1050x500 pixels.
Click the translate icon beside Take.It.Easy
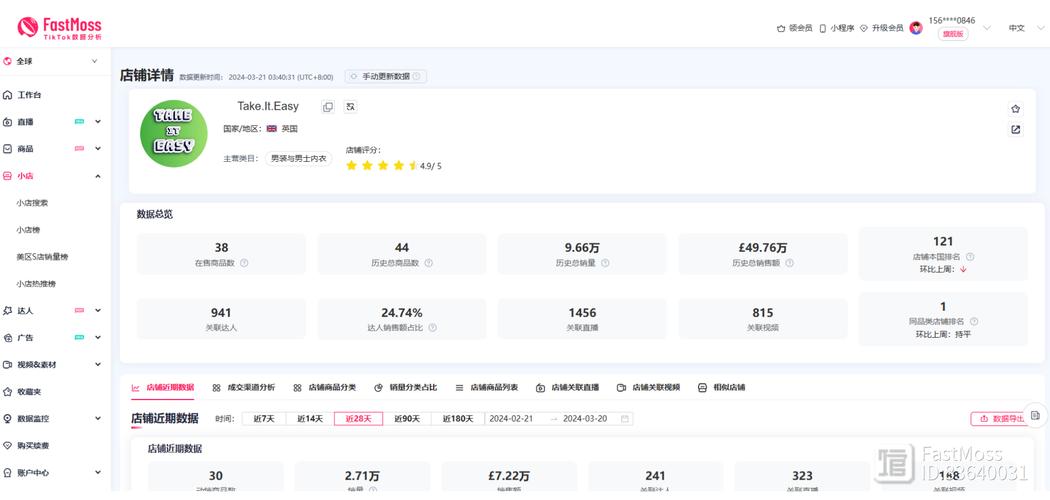351,107
